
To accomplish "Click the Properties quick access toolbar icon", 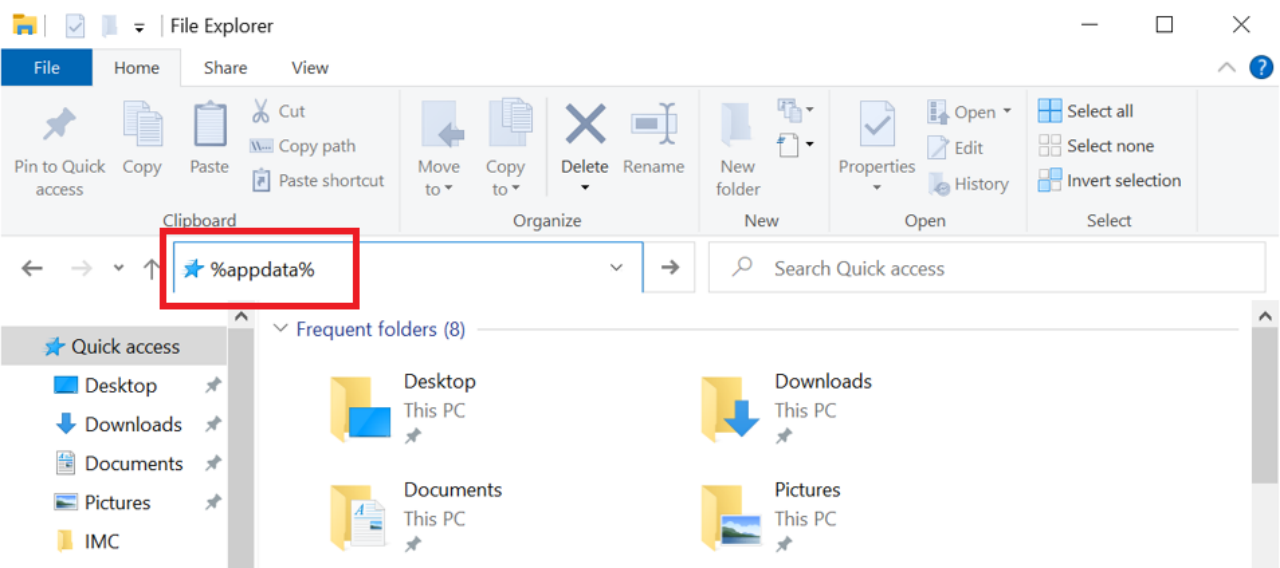I will [76, 25].
